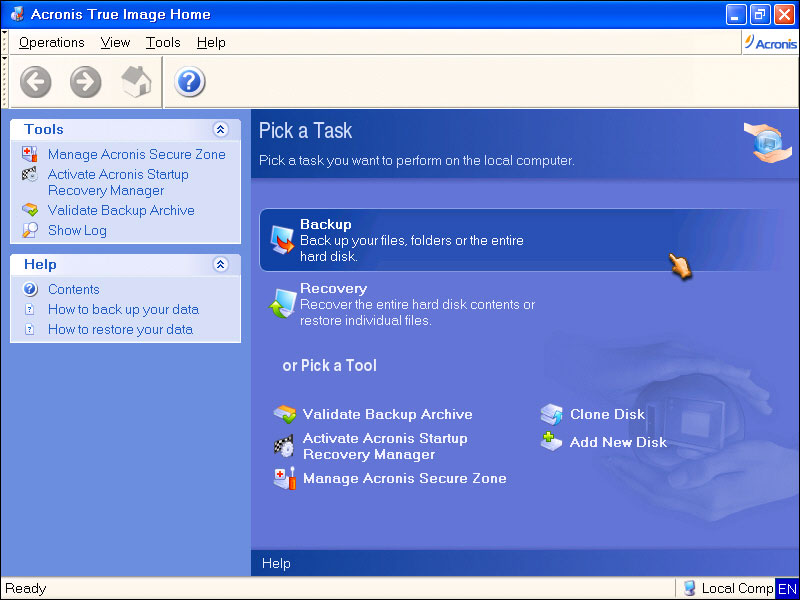Launch Activate Acronis Startup Recovery Manager from Pick a Tool

tap(385, 446)
